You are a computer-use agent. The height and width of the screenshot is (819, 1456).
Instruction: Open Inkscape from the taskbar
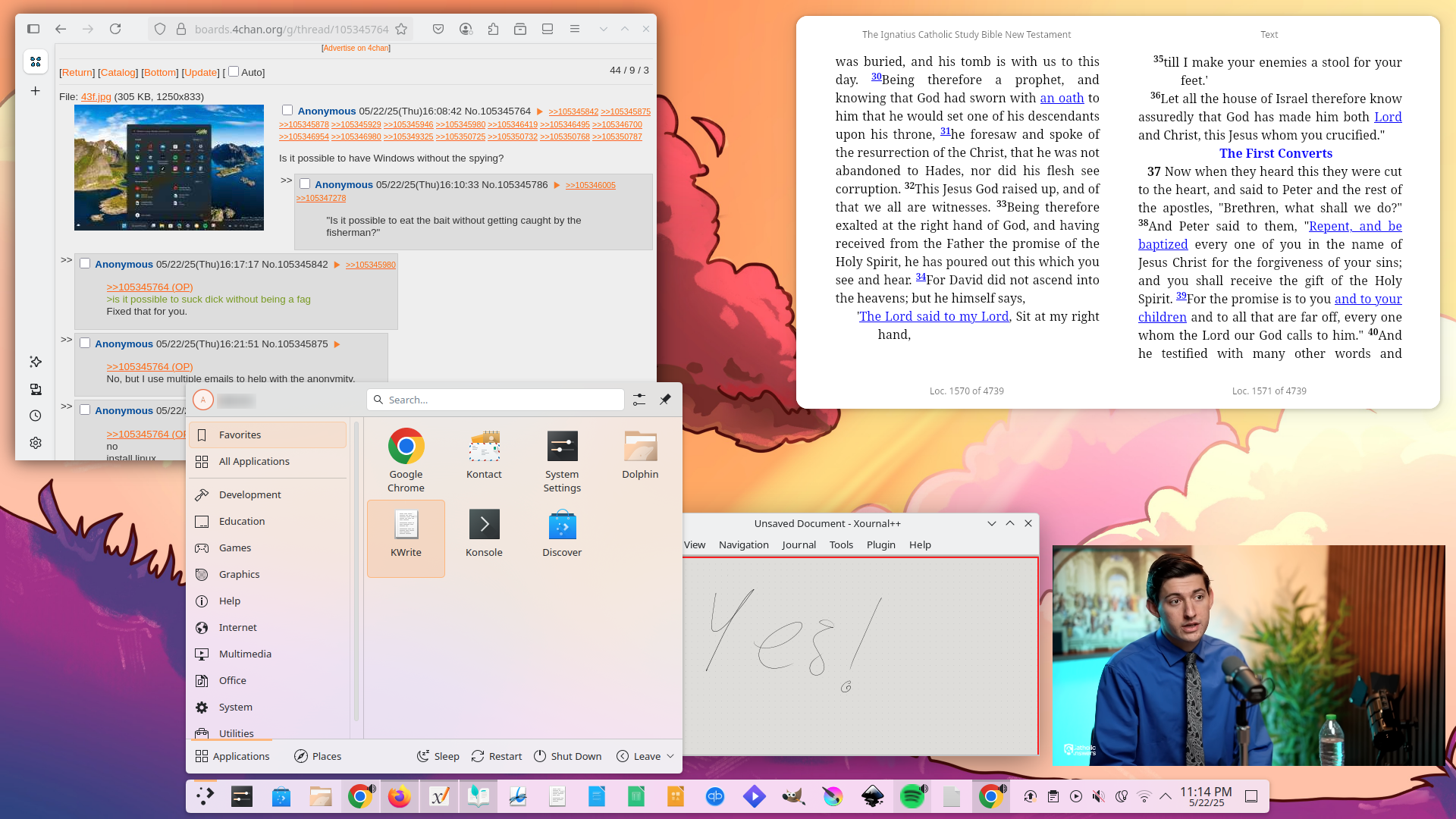(873, 796)
